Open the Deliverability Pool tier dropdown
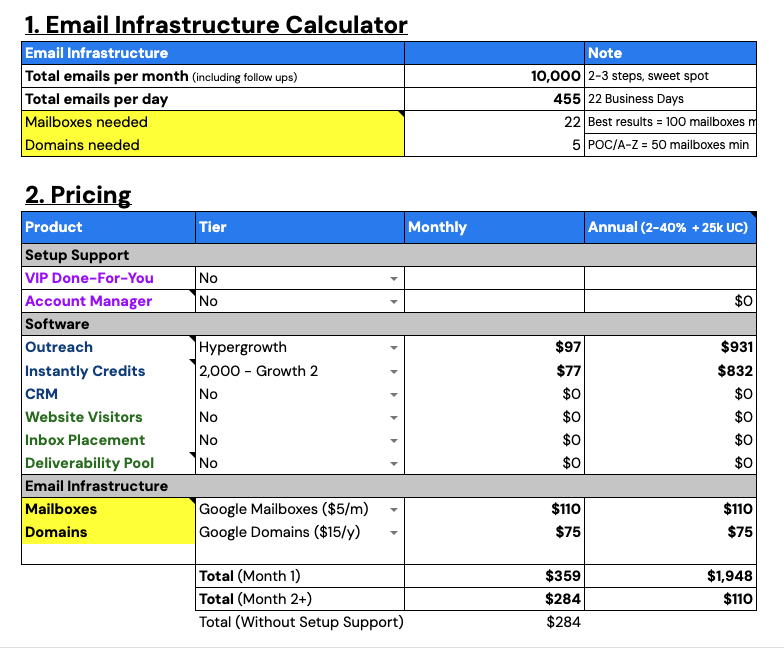Screen dimensions: 784x648 [x=394, y=463]
